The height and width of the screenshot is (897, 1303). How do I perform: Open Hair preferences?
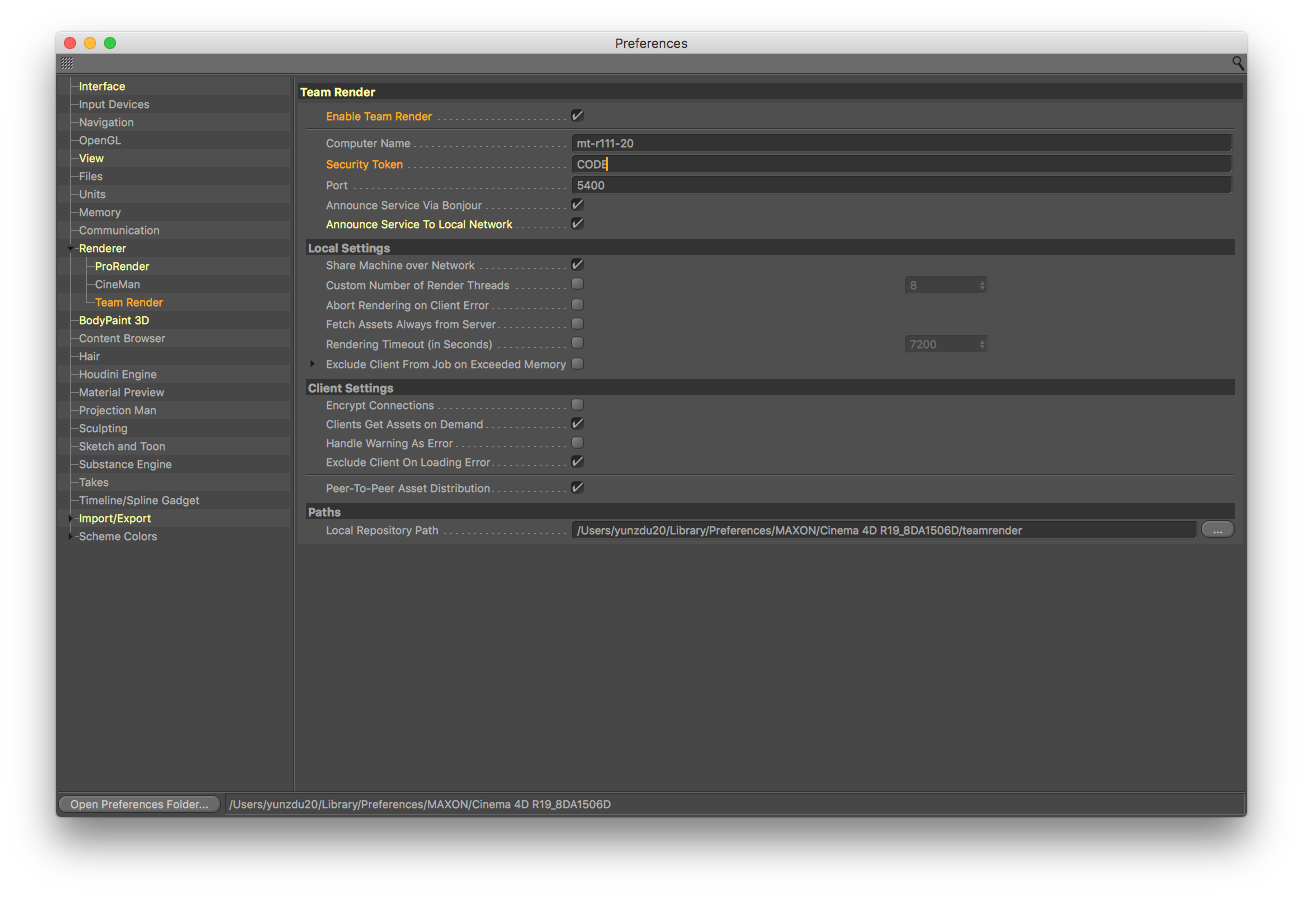(x=89, y=356)
